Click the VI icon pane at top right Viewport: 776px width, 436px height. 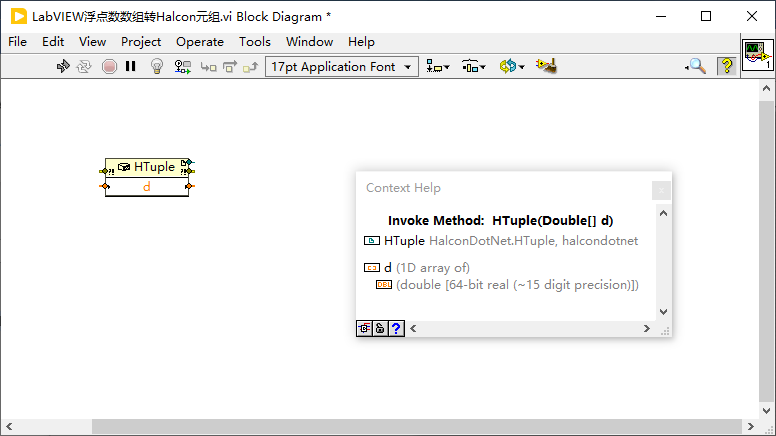click(758, 54)
